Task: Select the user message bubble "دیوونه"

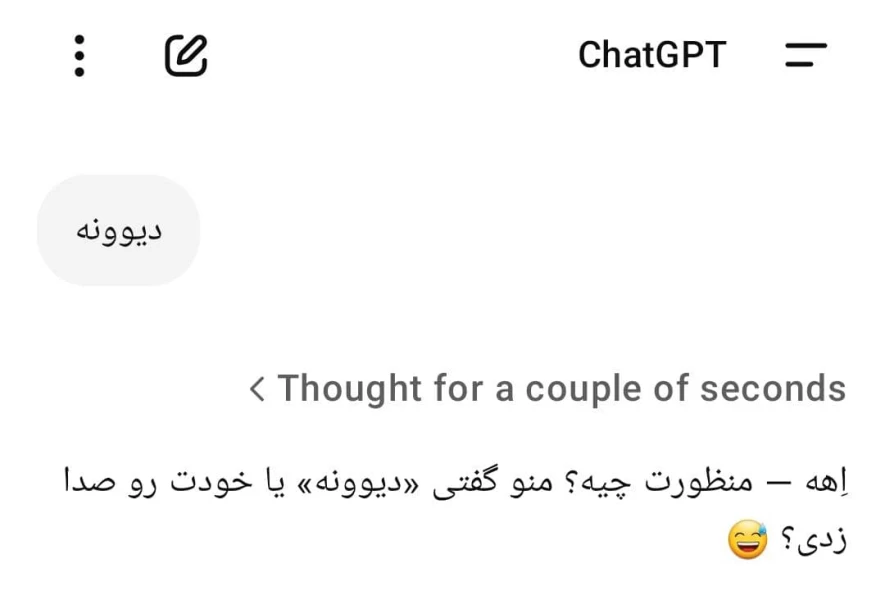Action: pyautogui.click(x=118, y=230)
